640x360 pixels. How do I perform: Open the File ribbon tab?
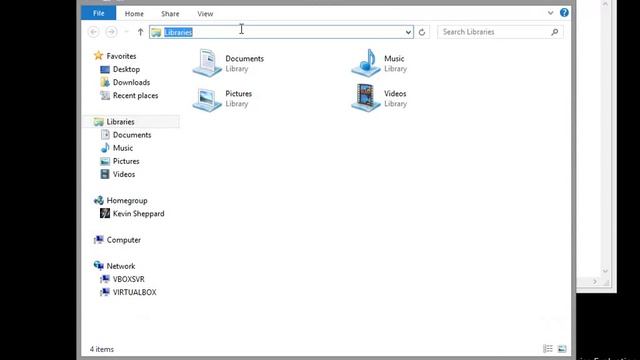click(98, 13)
